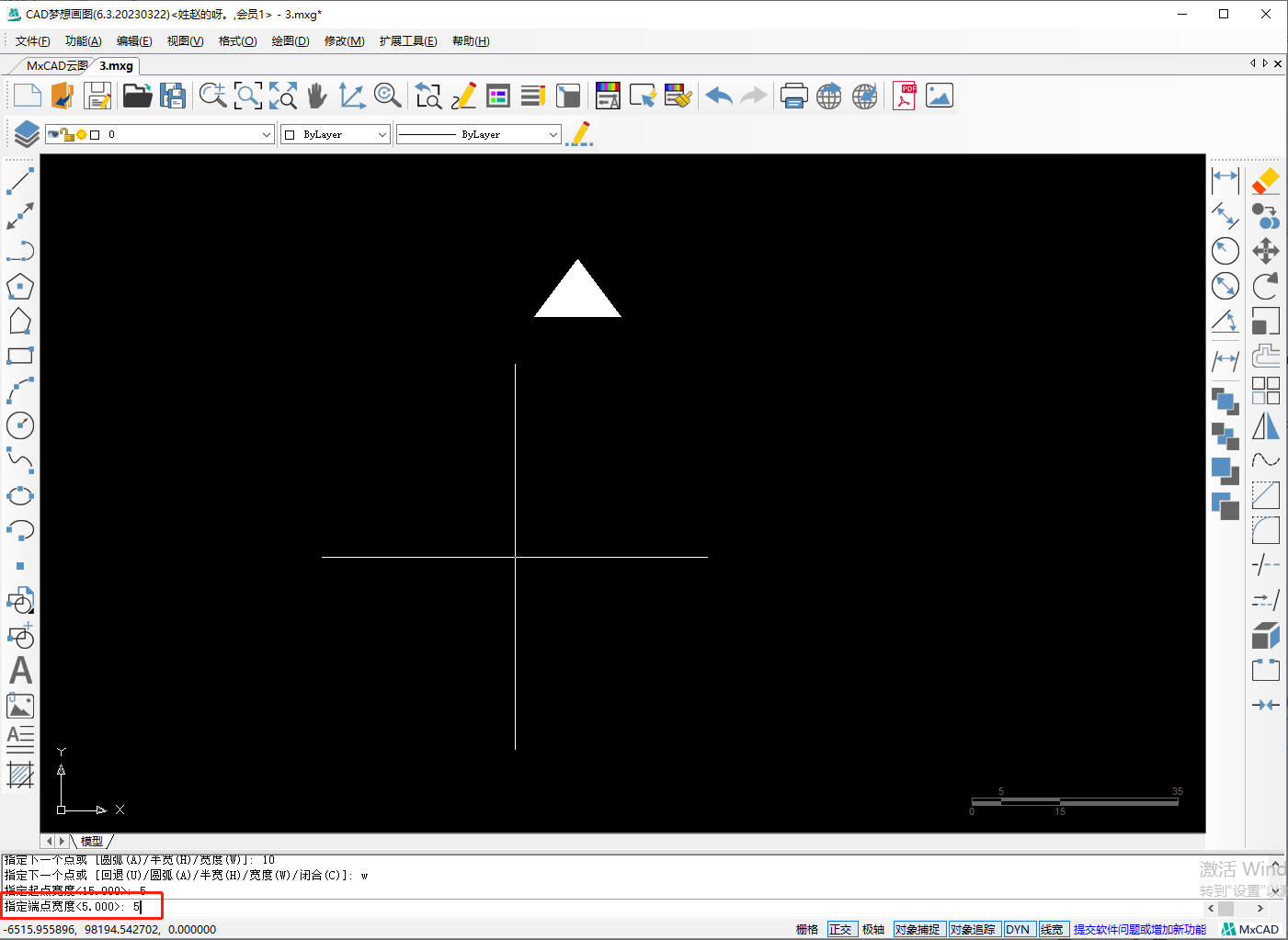Toggle 正交 ortho mode
Image resolution: width=1288 pixels, height=940 pixels.
click(x=840, y=929)
